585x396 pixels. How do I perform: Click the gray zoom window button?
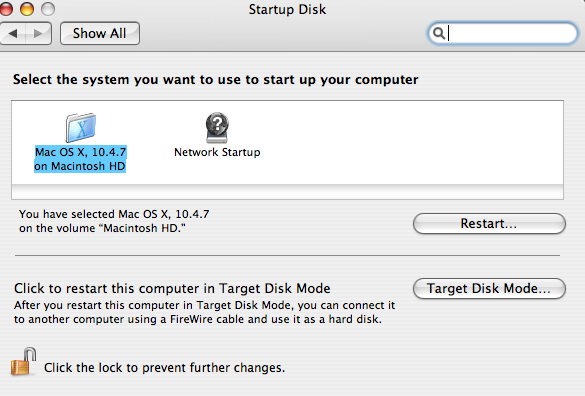48,9
